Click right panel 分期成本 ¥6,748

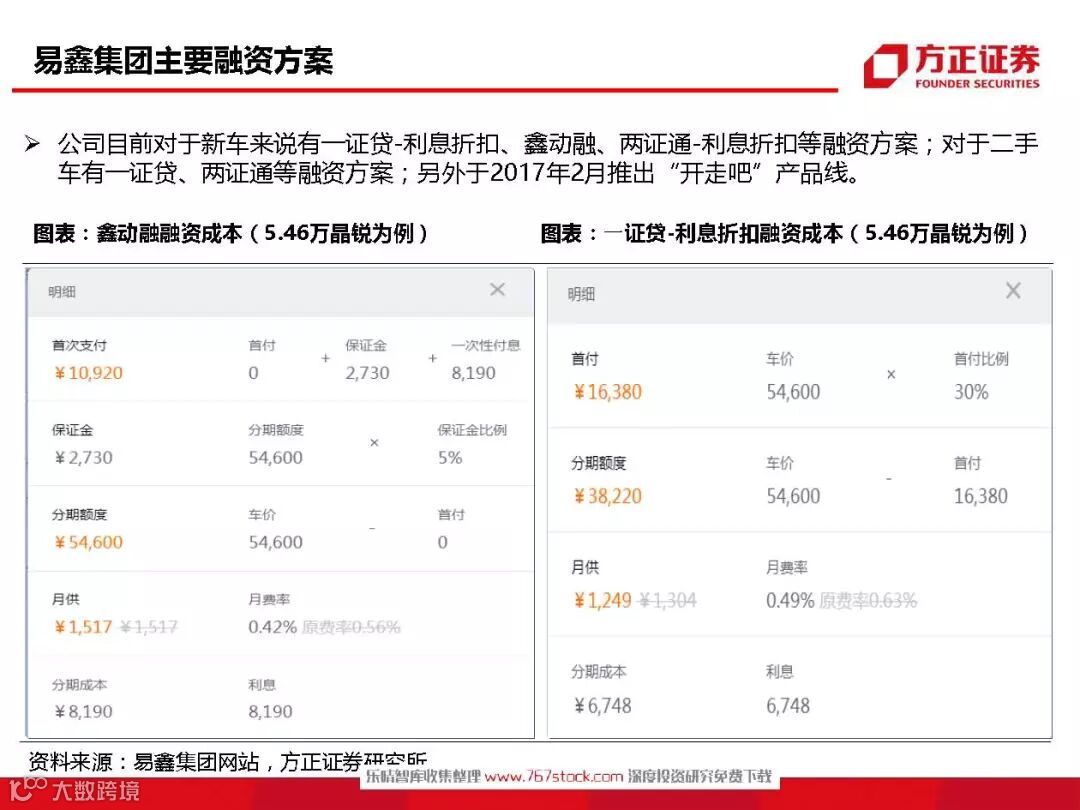[602, 706]
